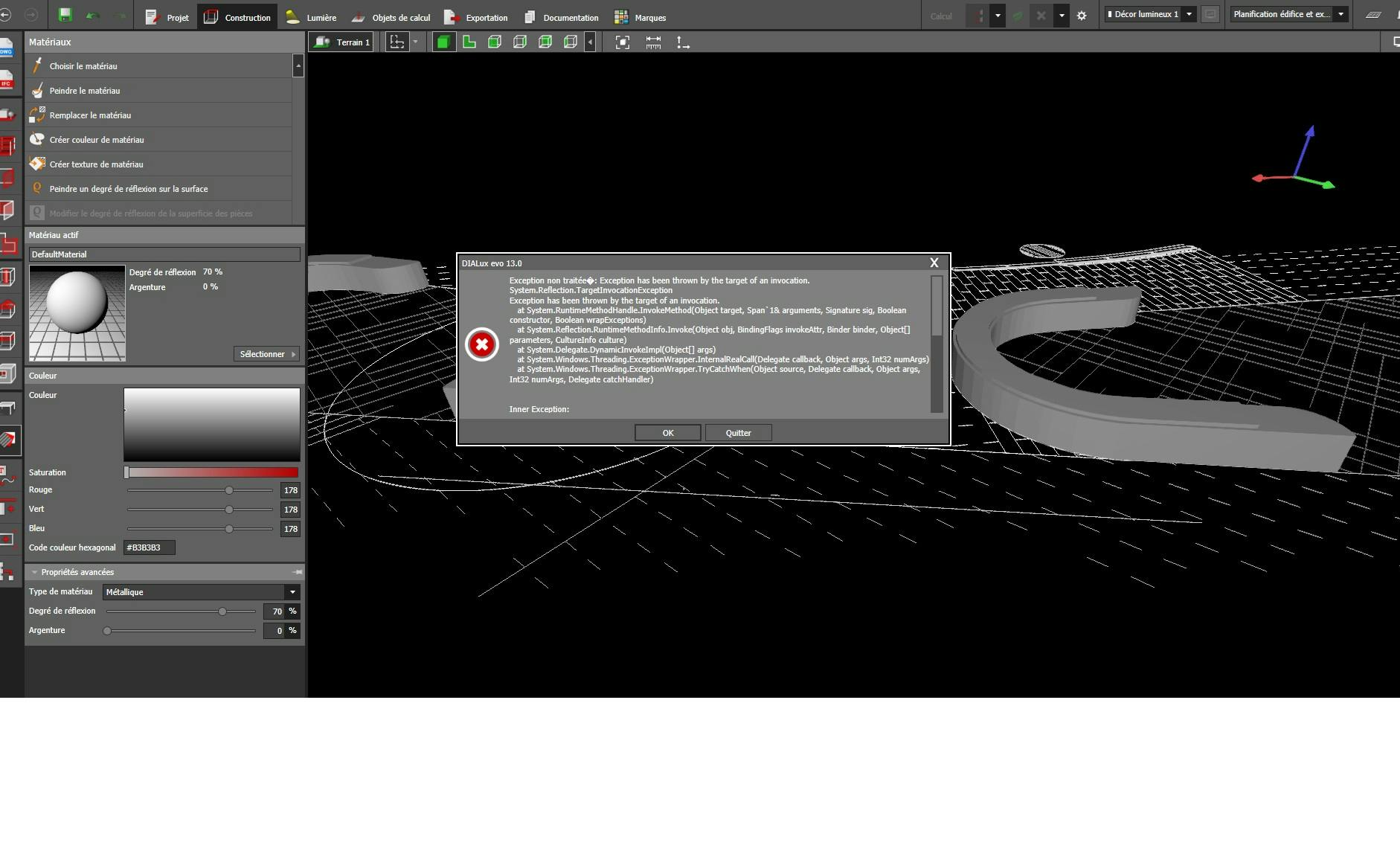
Task: Click Peindre un degré de réflexion sur la surface
Action: tap(158, 189)
